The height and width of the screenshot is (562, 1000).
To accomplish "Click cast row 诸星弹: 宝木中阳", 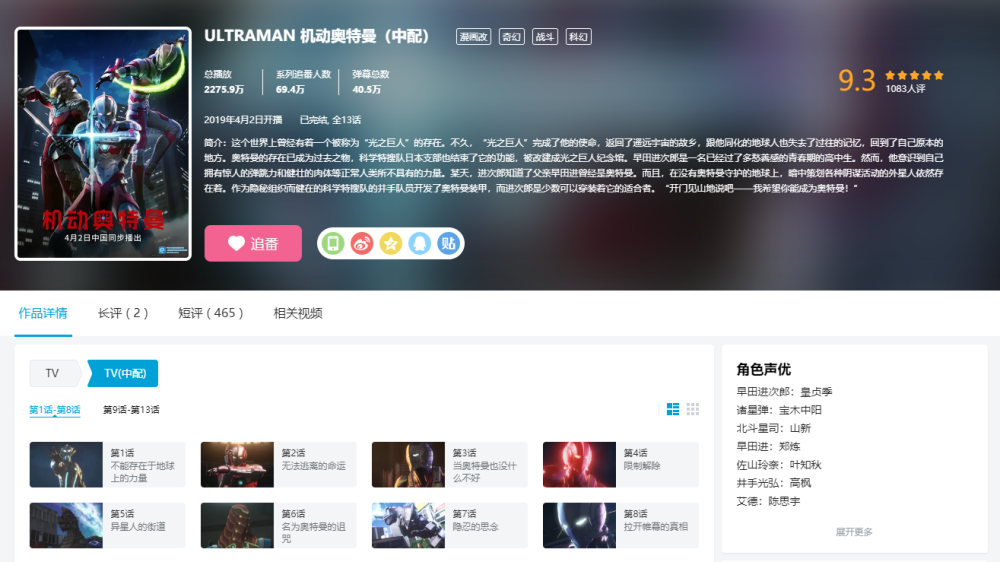I will (x=779, y=410).
